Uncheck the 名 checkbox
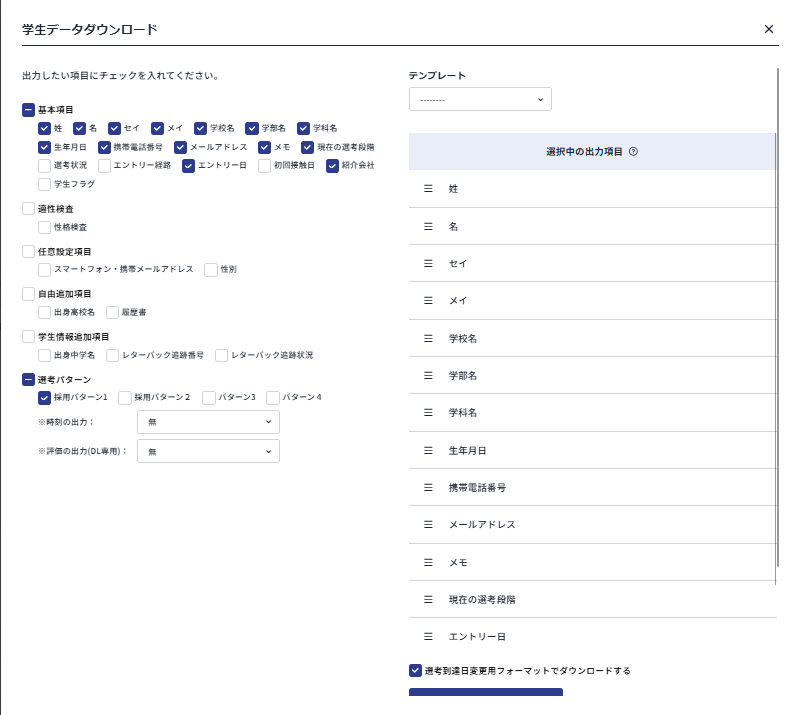This screenshot has height=715, width=792. pos(79,128)
